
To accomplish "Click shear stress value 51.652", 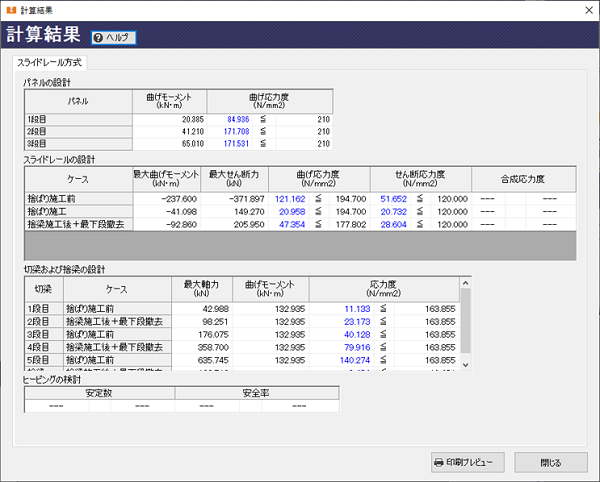I will 393,199.
